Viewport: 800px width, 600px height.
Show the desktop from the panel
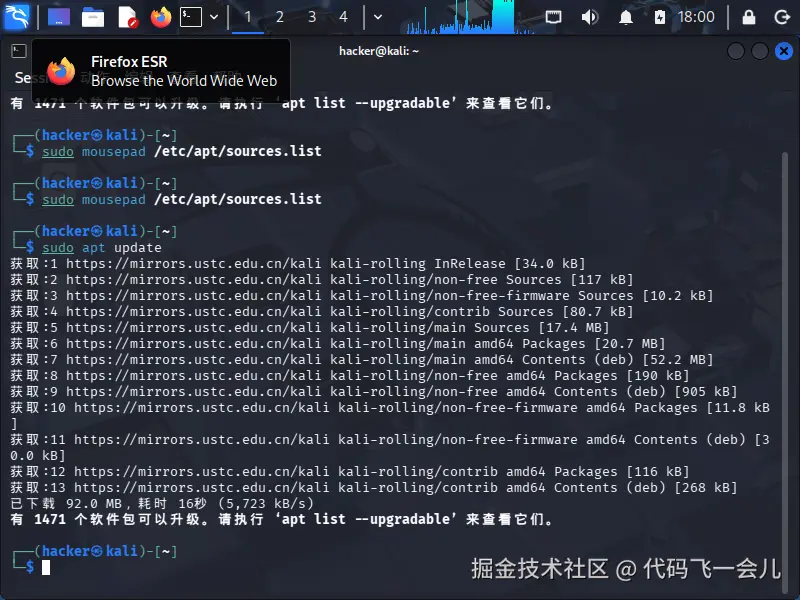(x=59, y=17)
